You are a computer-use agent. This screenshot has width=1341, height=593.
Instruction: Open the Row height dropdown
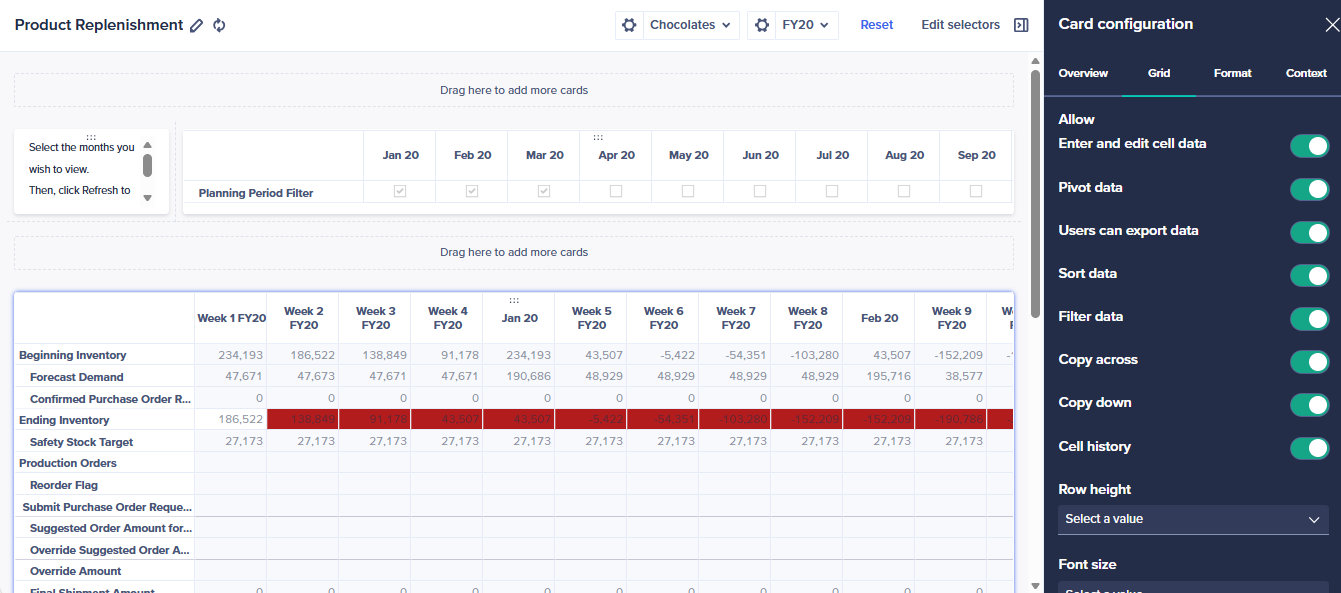(x=1193, y=519)
